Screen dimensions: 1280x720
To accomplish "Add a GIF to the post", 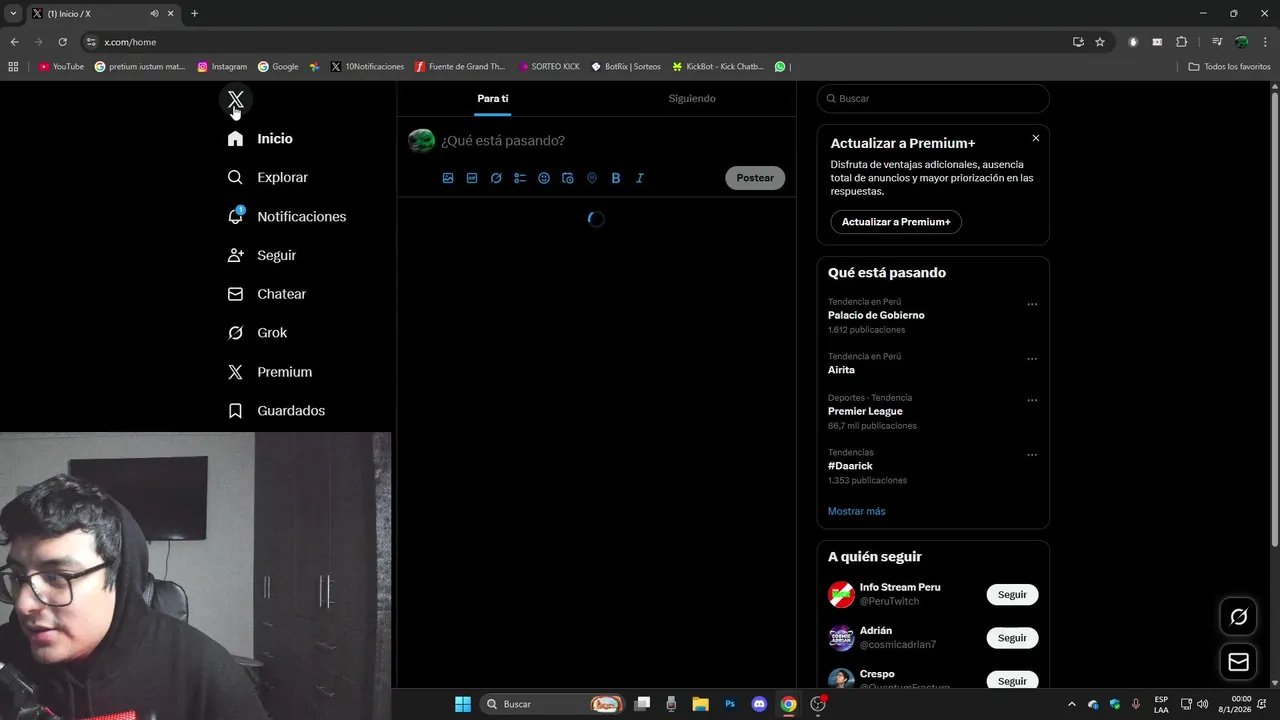I will (472, 178).
